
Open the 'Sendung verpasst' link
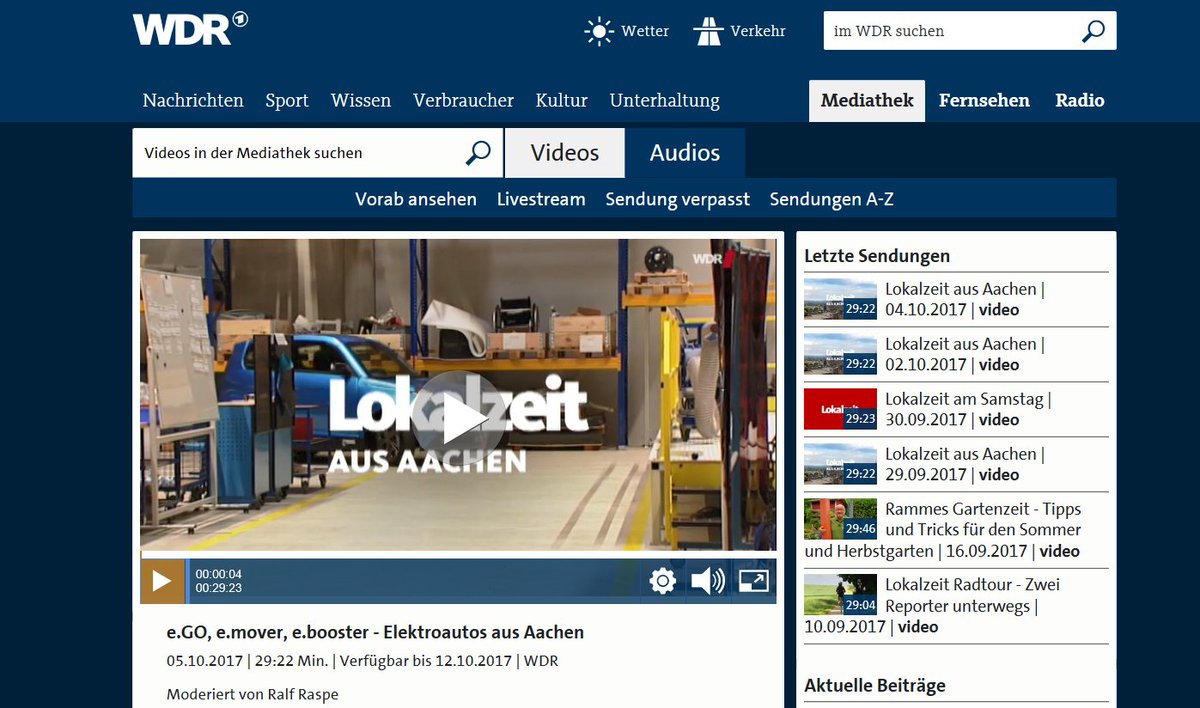click(x=678, y=199)
